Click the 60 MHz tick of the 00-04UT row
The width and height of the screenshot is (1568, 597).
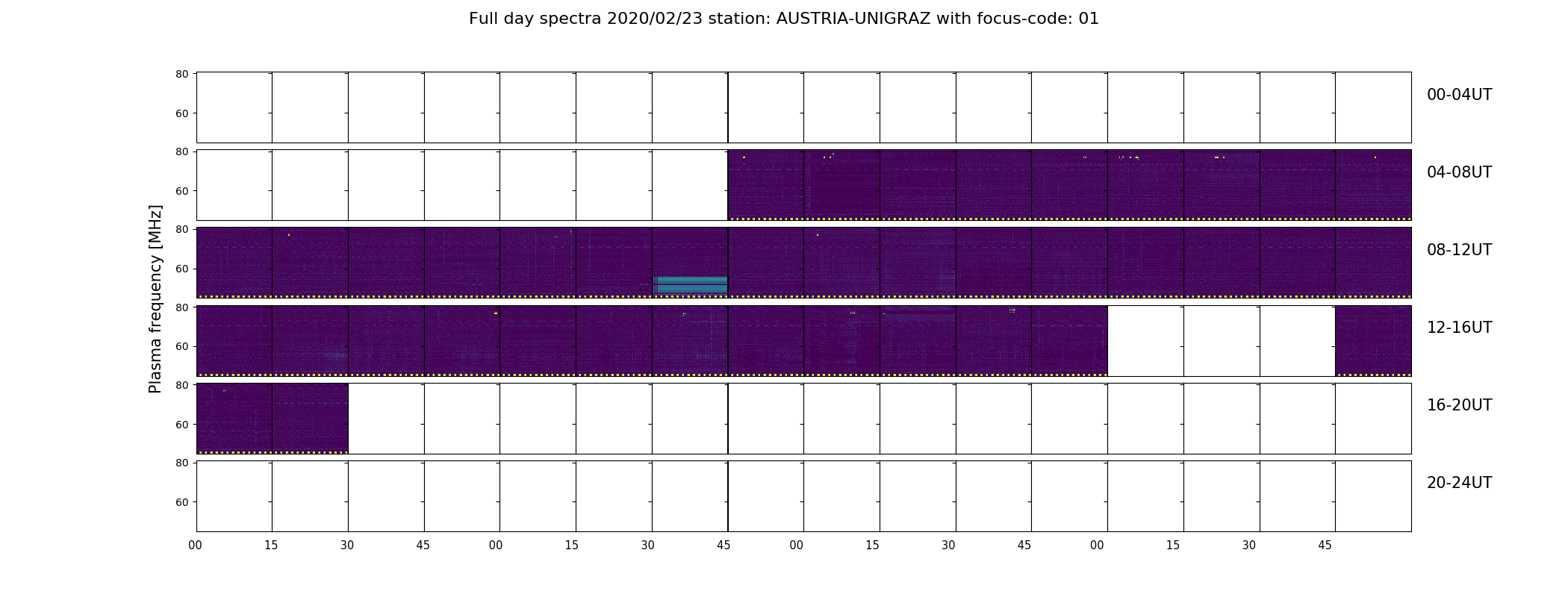pyautogui.click(x=181, y=113)
